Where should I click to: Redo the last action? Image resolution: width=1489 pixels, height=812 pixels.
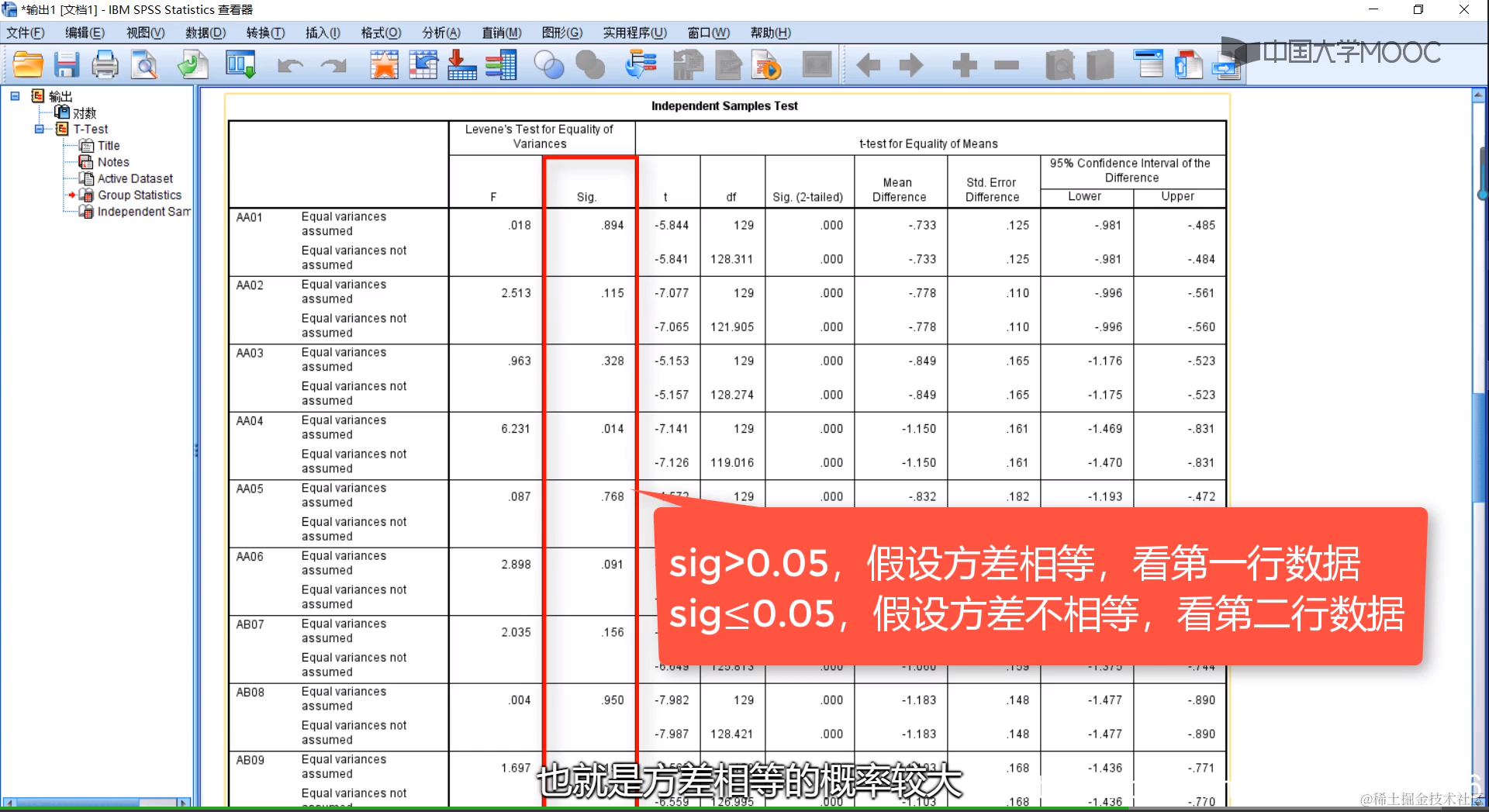[x=333, y=64]
